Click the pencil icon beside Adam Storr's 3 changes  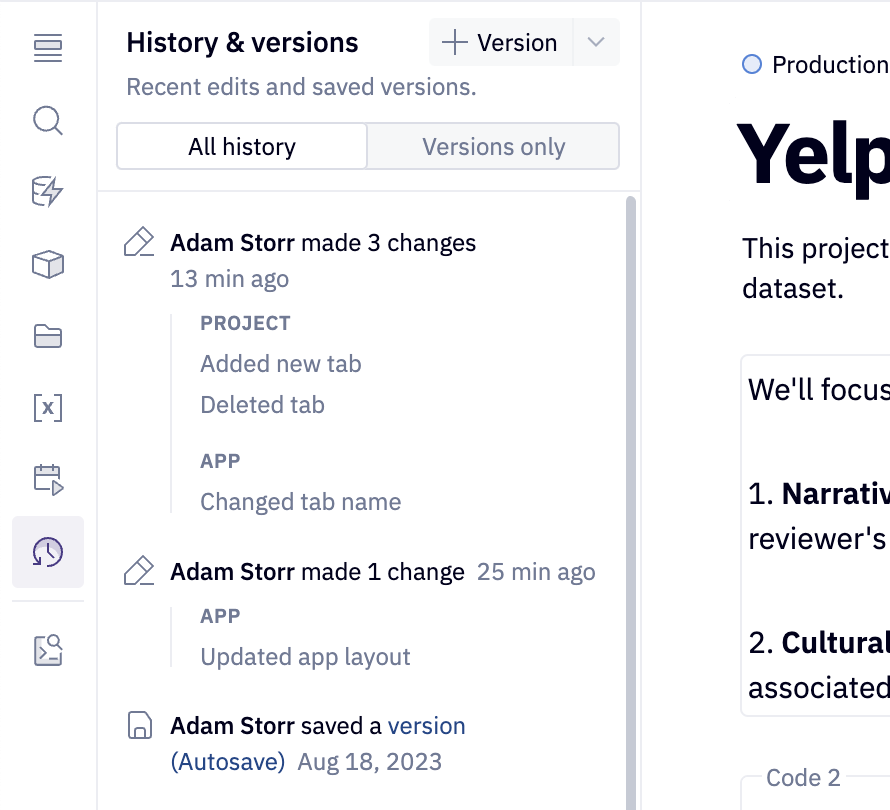click(x=139, y=240)
